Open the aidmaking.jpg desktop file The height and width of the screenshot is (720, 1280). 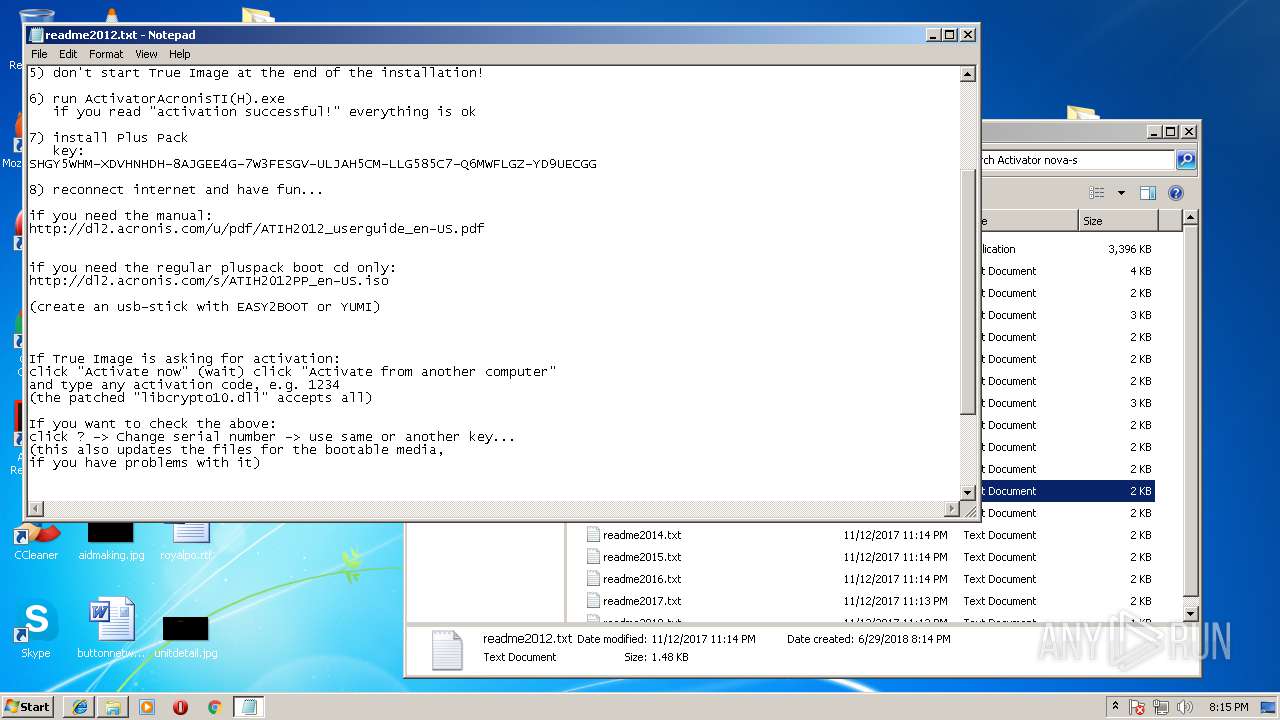pyautogui.click(x=110, y=540)
